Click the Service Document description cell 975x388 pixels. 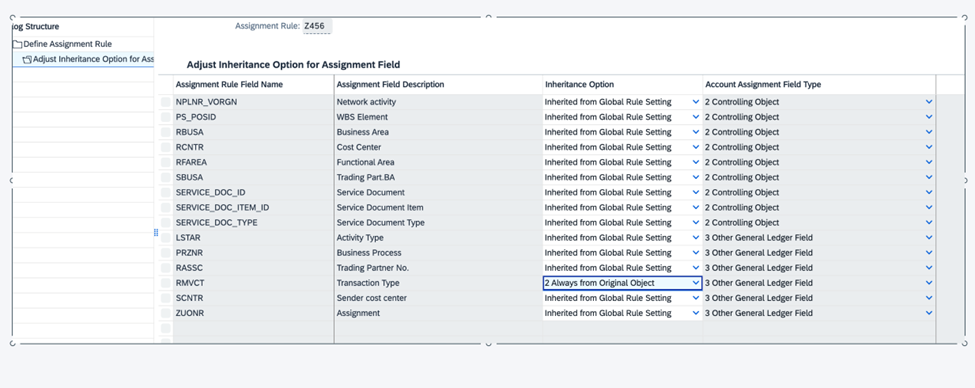(438, 192)
